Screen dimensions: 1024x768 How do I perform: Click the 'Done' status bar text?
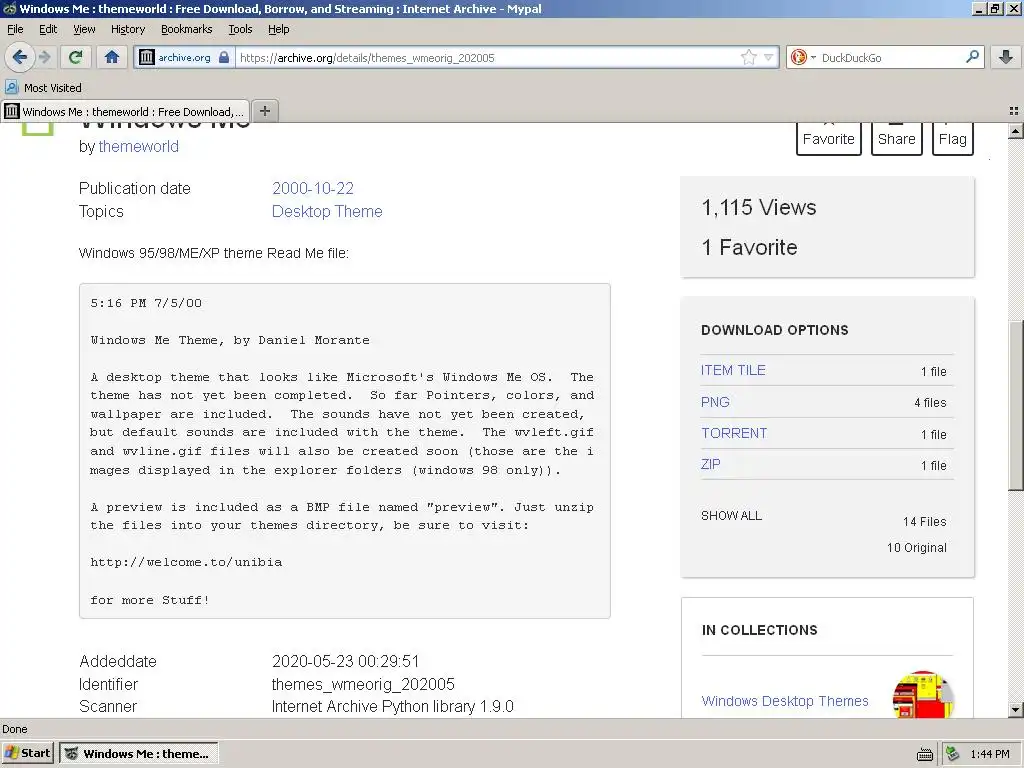(14, 729)
